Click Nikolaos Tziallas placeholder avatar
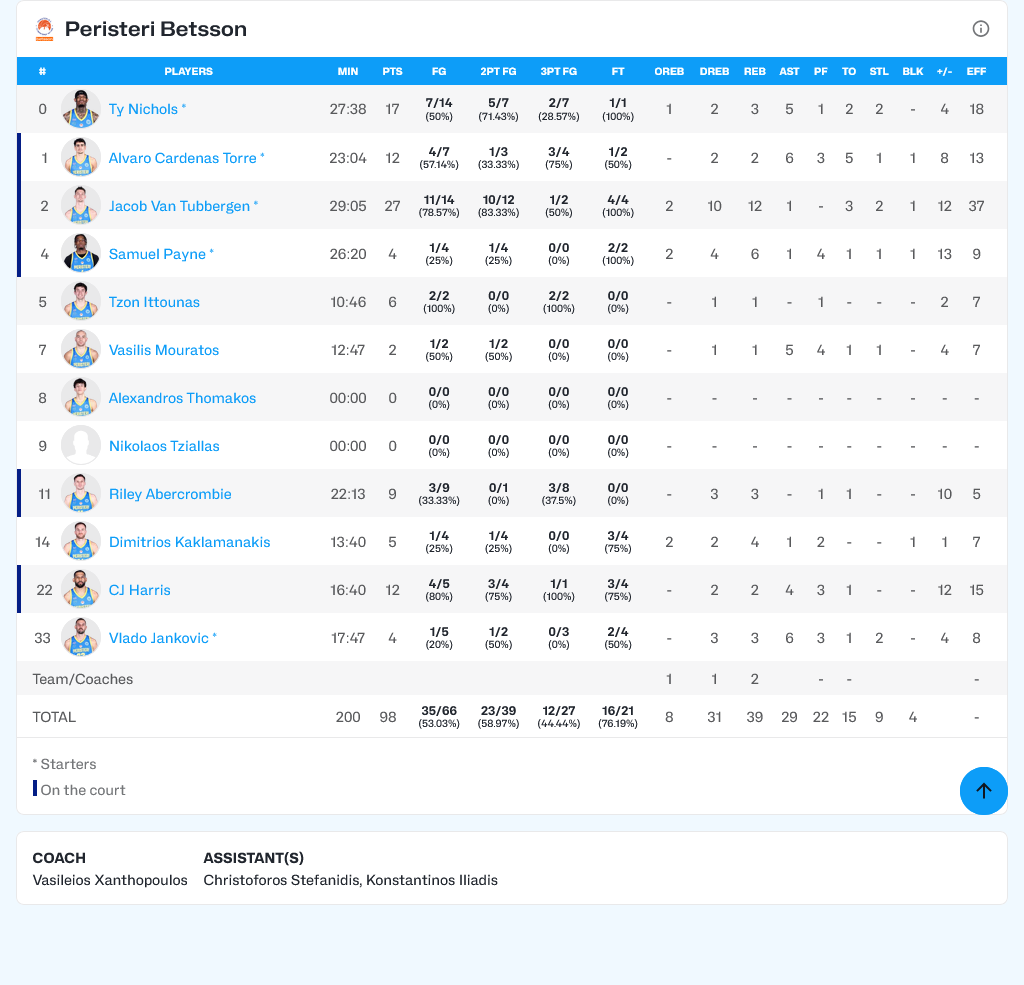Screen dimensions: 1024x985 click(80, 446)
